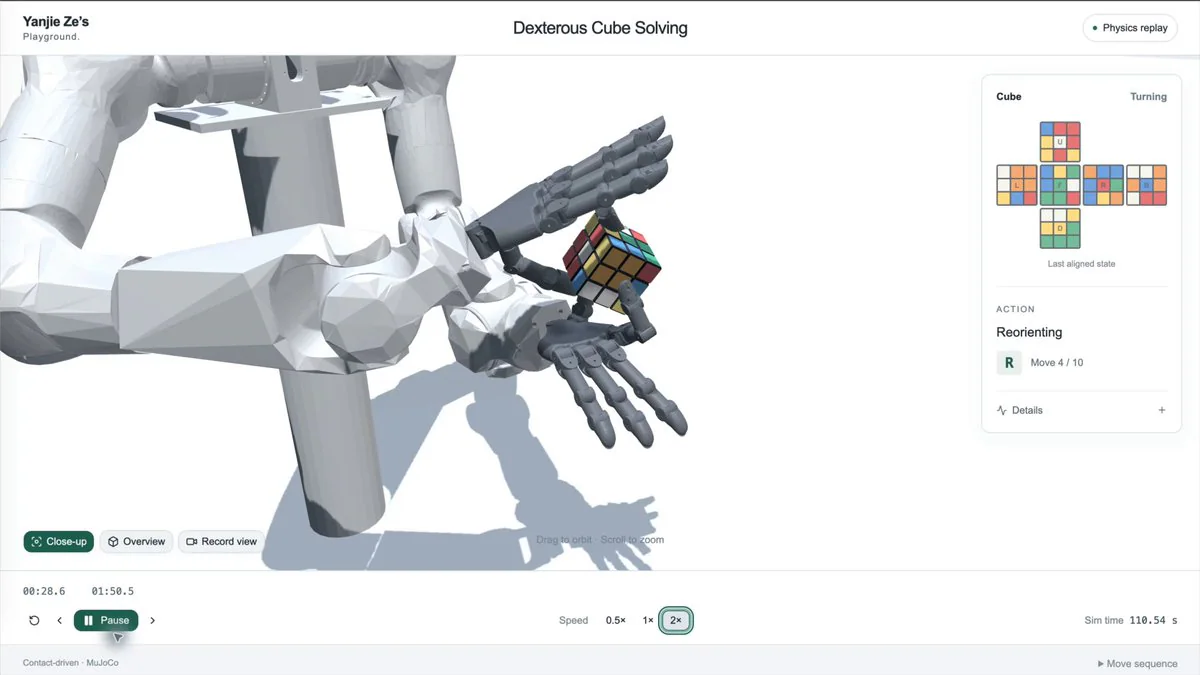Image resolution: width=1200 pixels, height=675 pixels.
Task: Activate the Record view camera
Action: point(221,541)
